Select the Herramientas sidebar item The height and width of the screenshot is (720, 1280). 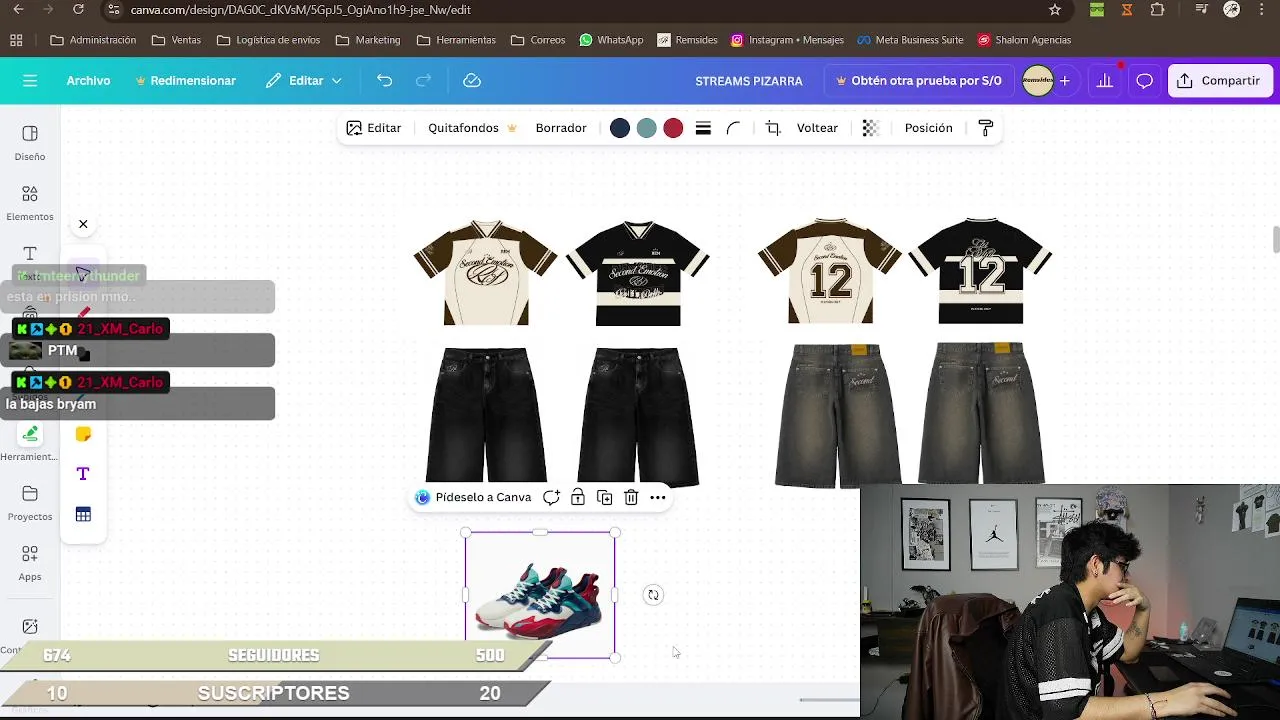click(30, 443)
